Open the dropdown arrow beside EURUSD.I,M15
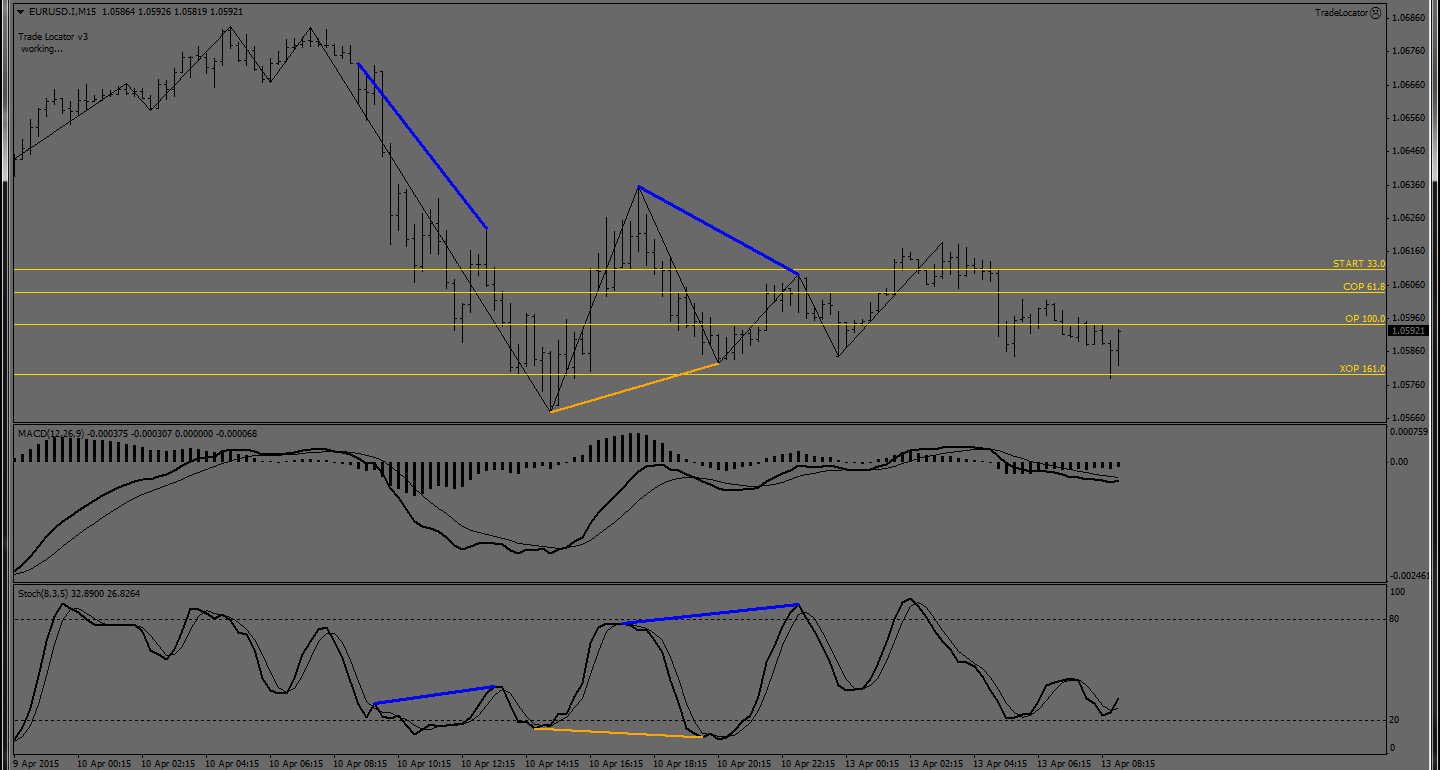Viewport: 1440px width, 770px height. click(x=19, y=12)
